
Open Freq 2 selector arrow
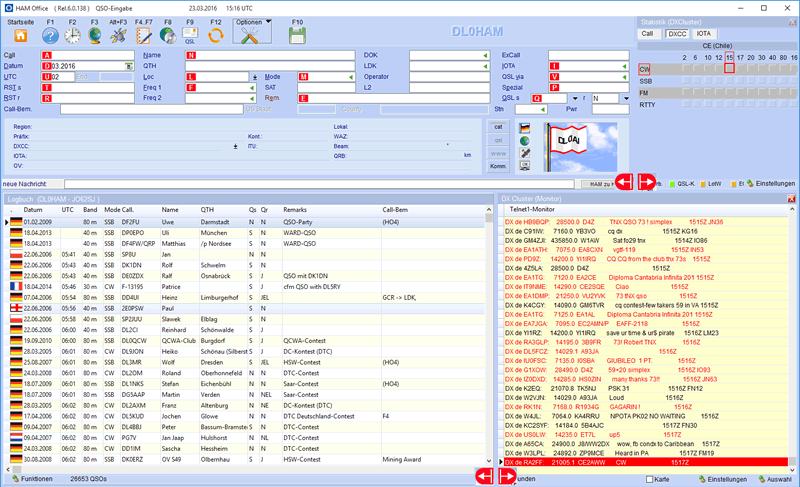[x=252, y=98]
